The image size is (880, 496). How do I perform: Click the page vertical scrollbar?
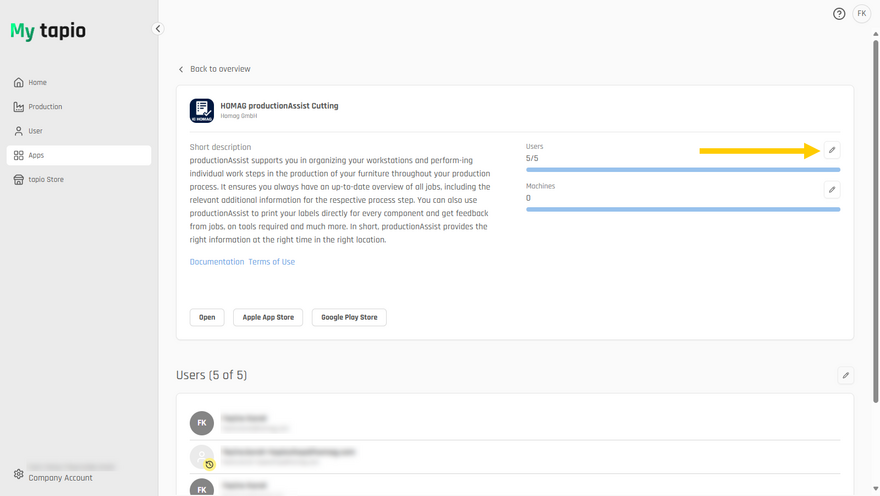(x=876, y=221)
